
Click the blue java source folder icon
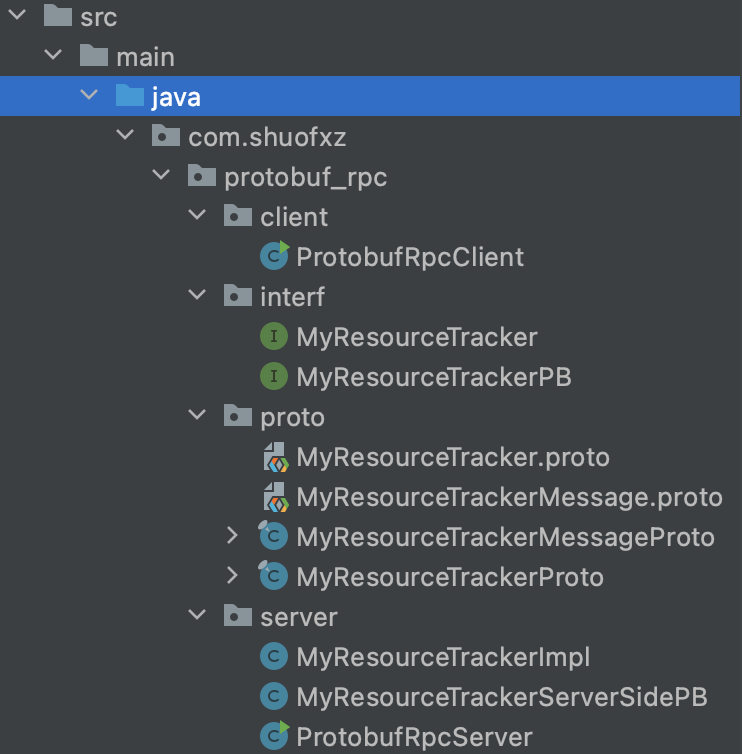pos(130,95)
